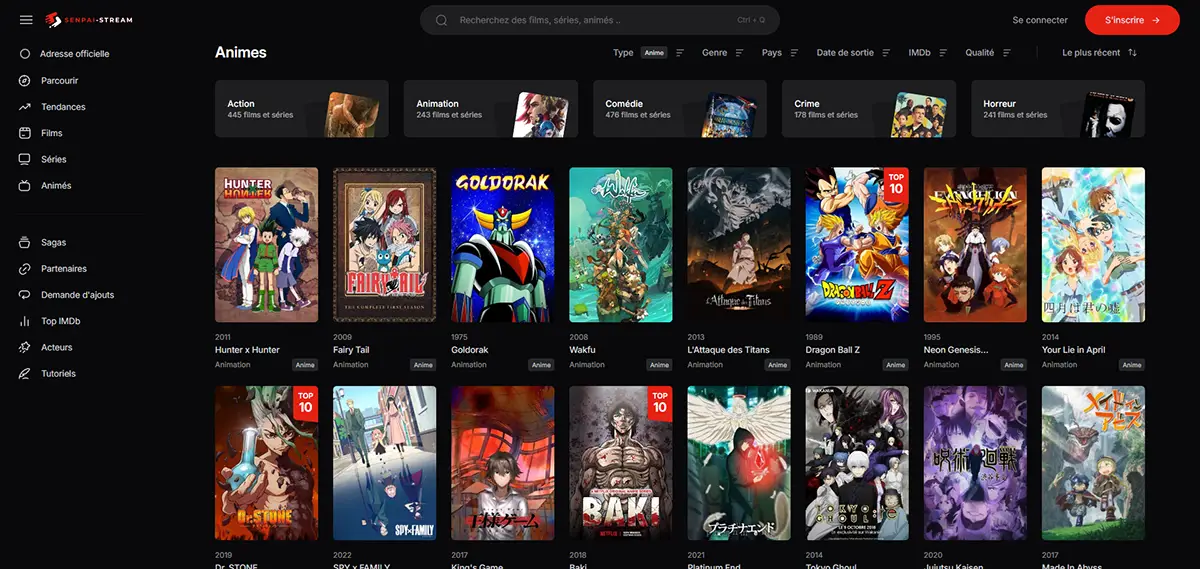Click the search magnifier icon
Image resolution: width=1200 pixels, height=569 pixels.
coord(441,20)
